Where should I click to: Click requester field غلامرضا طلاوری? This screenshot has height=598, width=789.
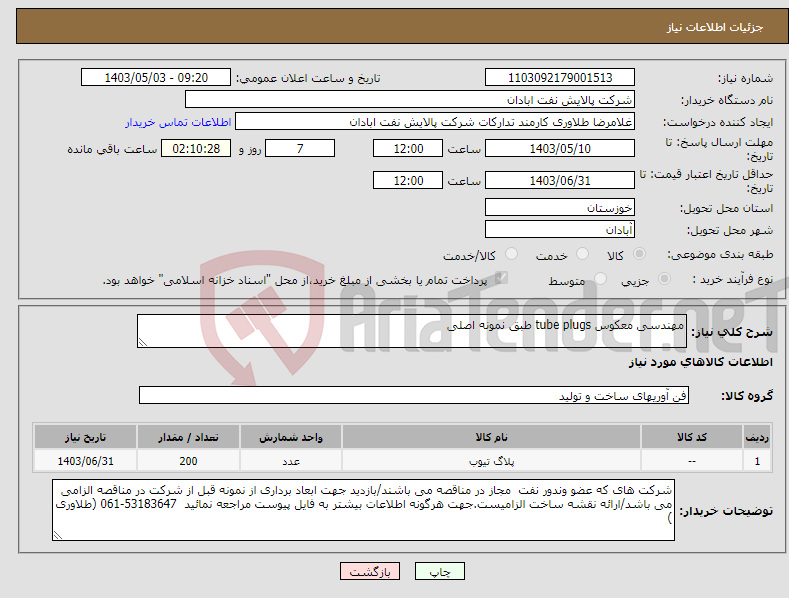point(435,122)
